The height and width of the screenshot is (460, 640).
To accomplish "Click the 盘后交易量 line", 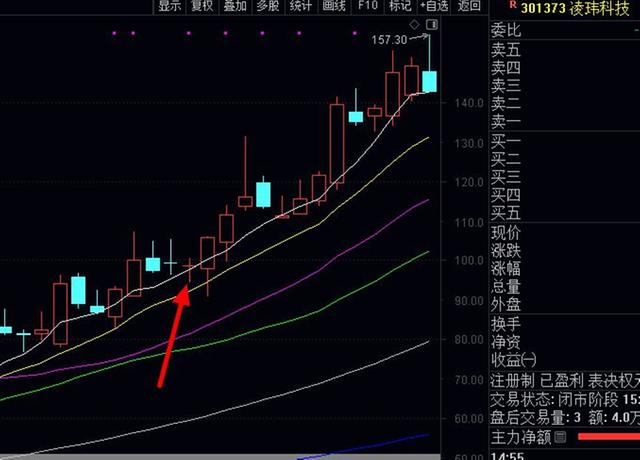I will [565, 418].
